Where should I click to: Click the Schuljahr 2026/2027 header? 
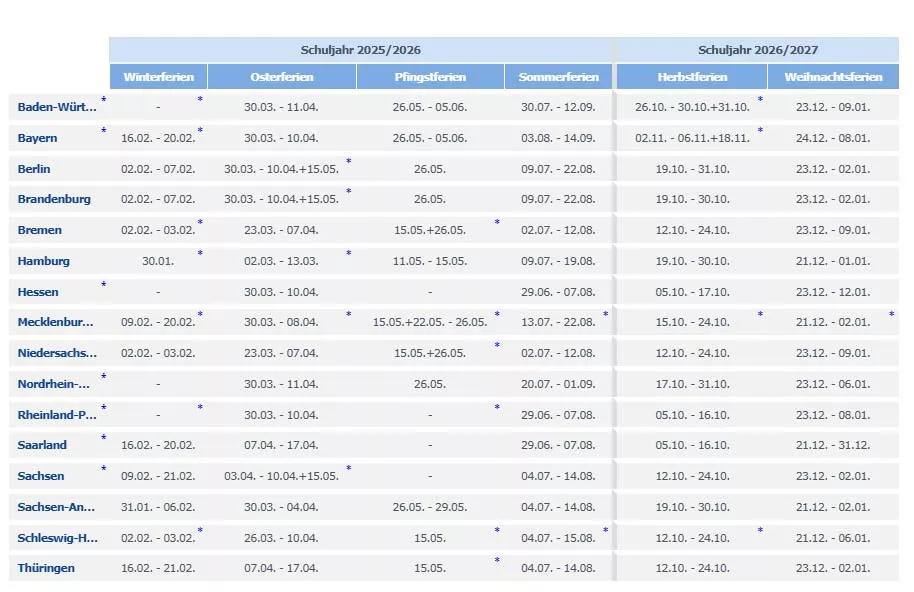(x=758, y=50)
